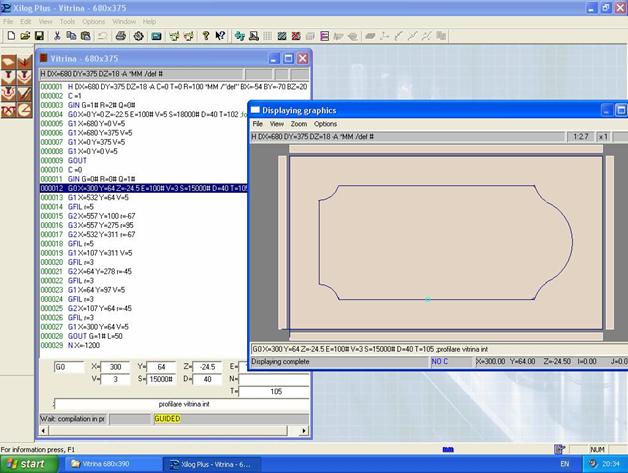The image size is (628, 473).
Task: Open Options menu in Displaying graphics window
Action: click(326, 123)
